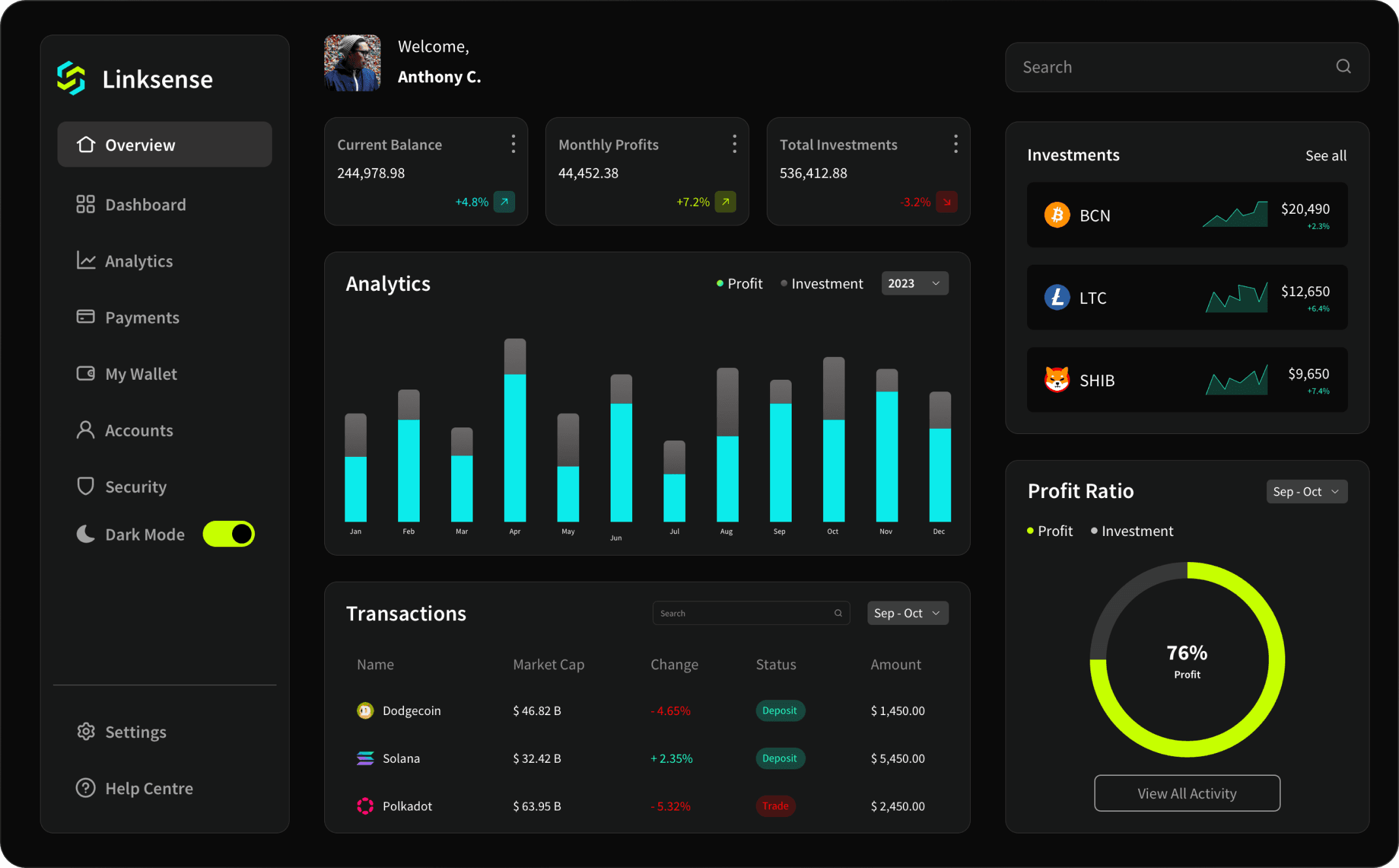The image size is (1399, 868).
Task: Click the Transactions search field
Action: (745, 613)
